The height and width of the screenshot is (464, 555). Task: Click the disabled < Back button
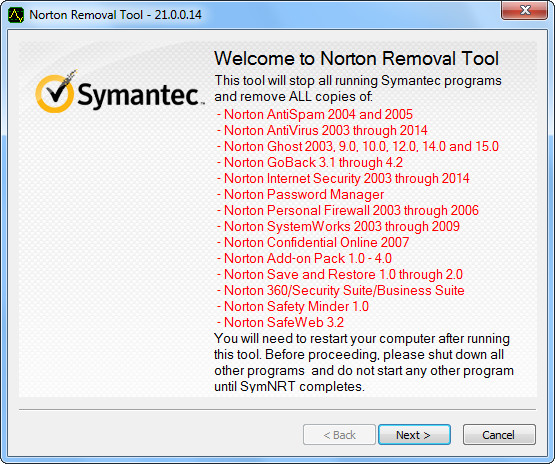tap(339, 435)
